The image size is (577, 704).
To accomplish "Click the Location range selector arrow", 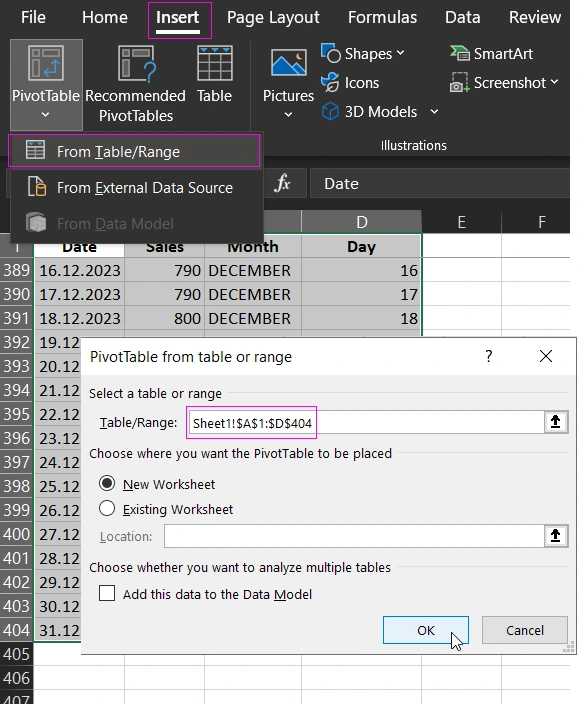I will [555, 536].
